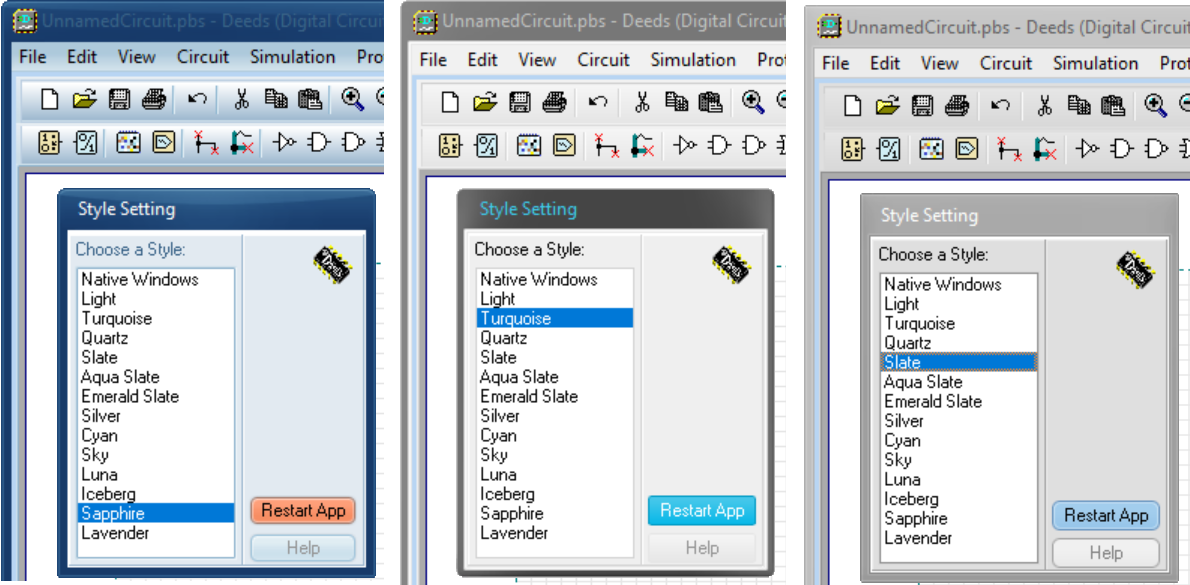1190x585 pixels.
Task: Open the Circuit menu in the Slate-styled window
Action: 1006,63
